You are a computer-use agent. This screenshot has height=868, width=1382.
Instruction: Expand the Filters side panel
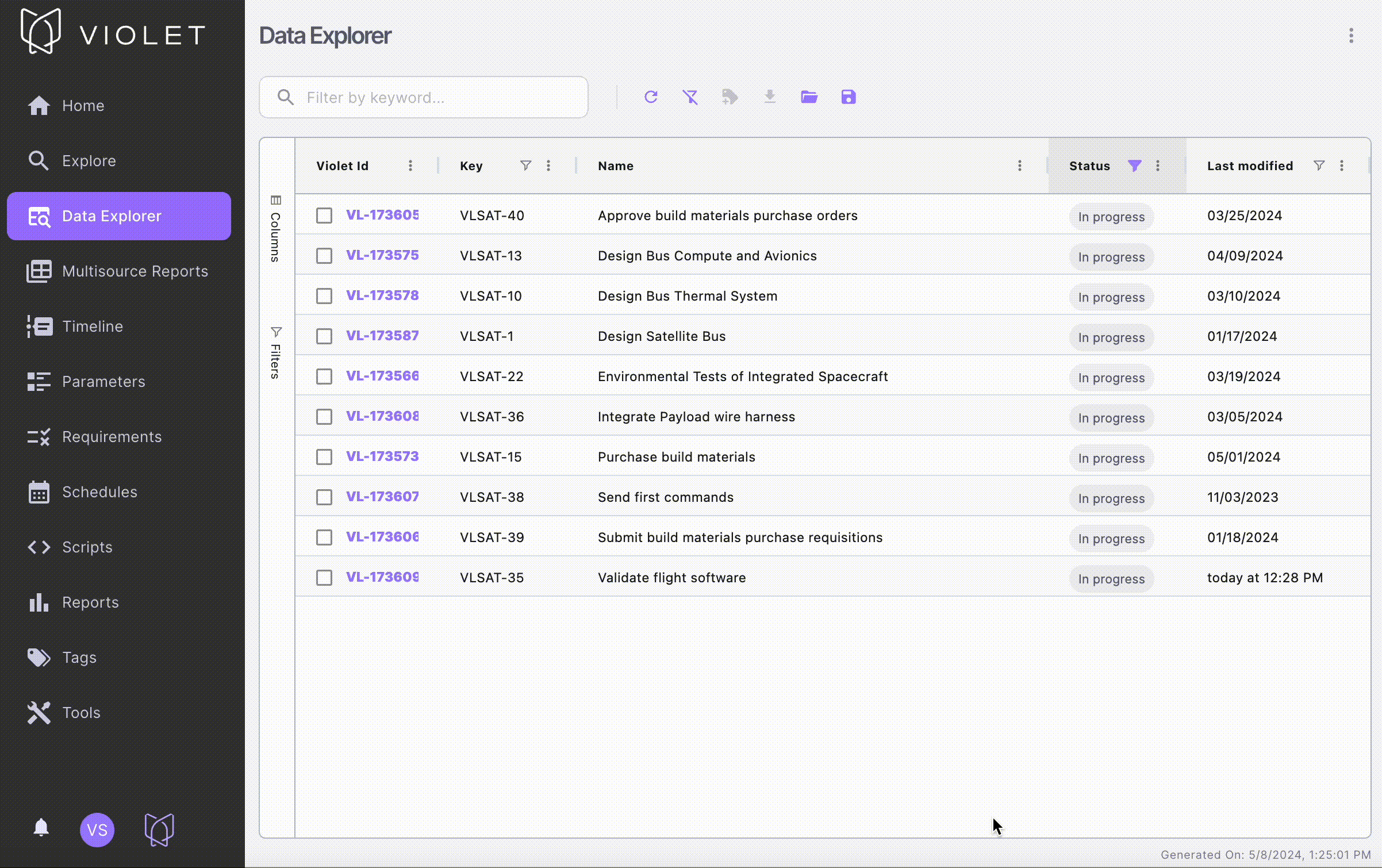pyautogui.click(x=276, y=353)
